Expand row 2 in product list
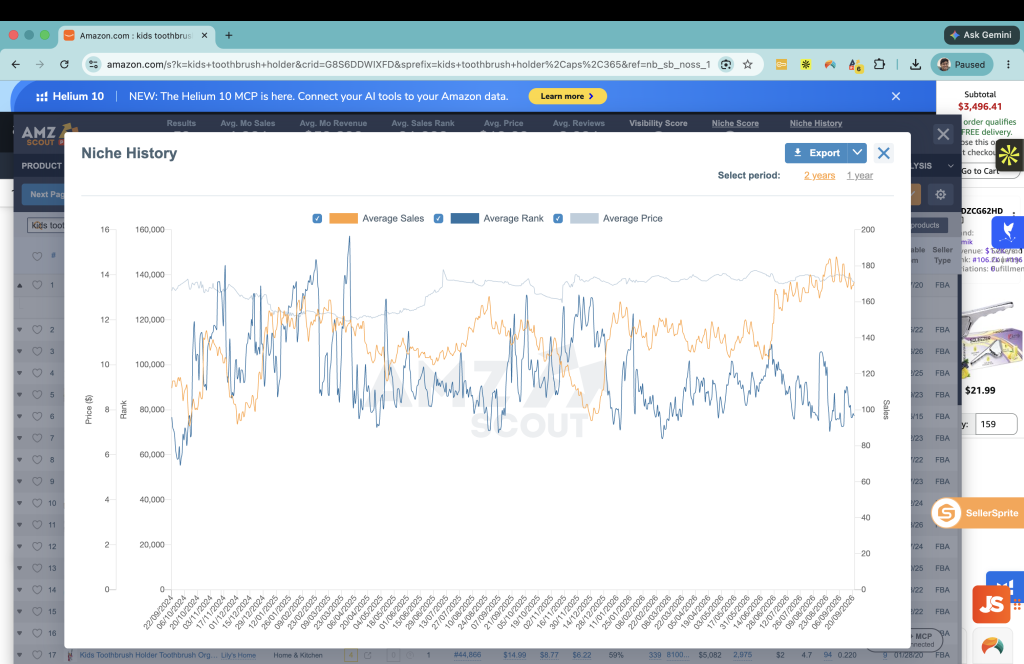1024x664 pixels. pyautogui.click(x=20, y=330)
